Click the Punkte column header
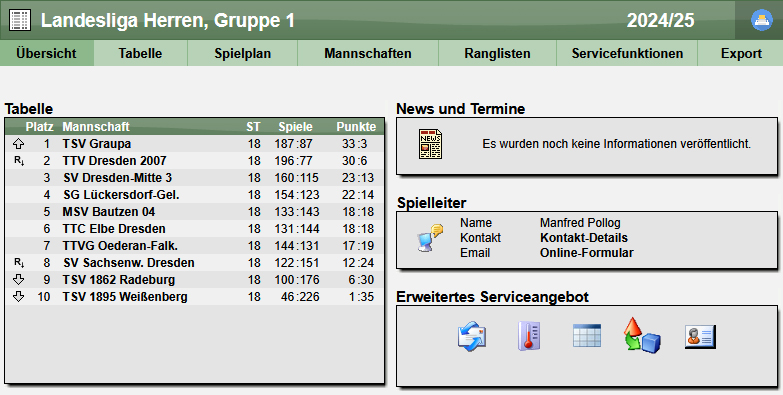 click(x=356, y=127)
